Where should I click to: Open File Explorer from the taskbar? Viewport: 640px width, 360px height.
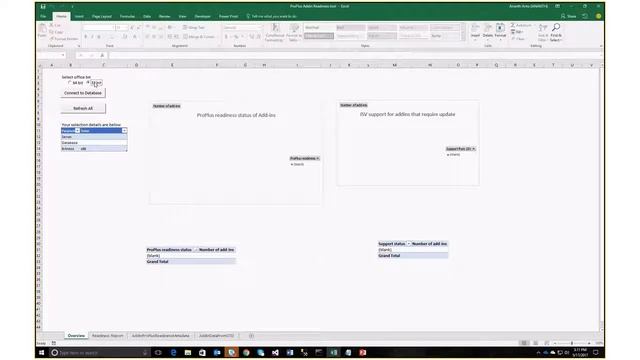[188, 352]
